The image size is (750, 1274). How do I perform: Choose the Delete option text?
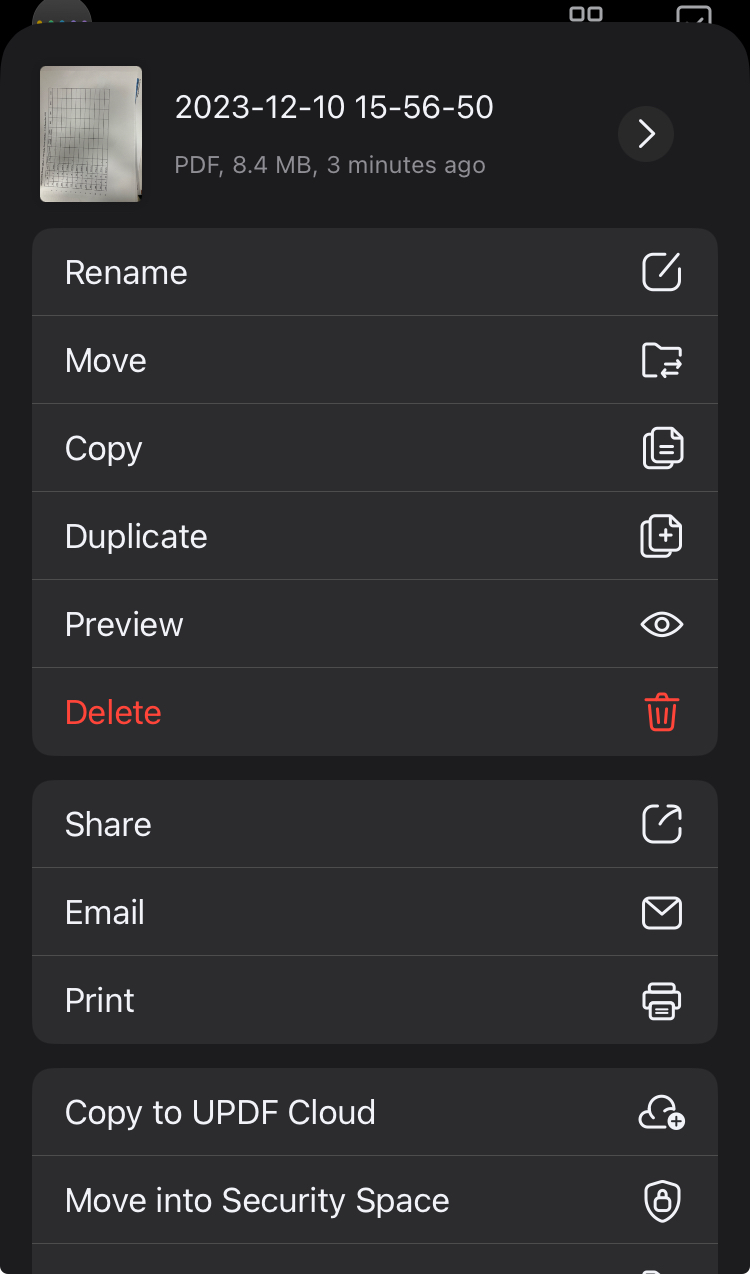(x=113, y=713)
